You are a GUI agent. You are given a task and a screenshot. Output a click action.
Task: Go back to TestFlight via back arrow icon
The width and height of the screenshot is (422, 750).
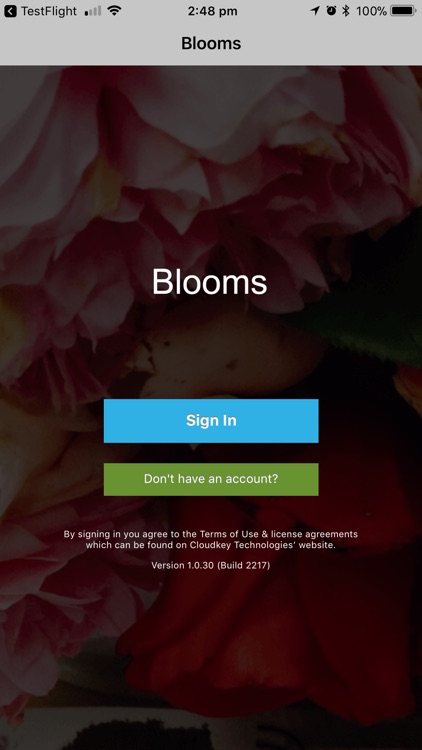coord(10,11)
